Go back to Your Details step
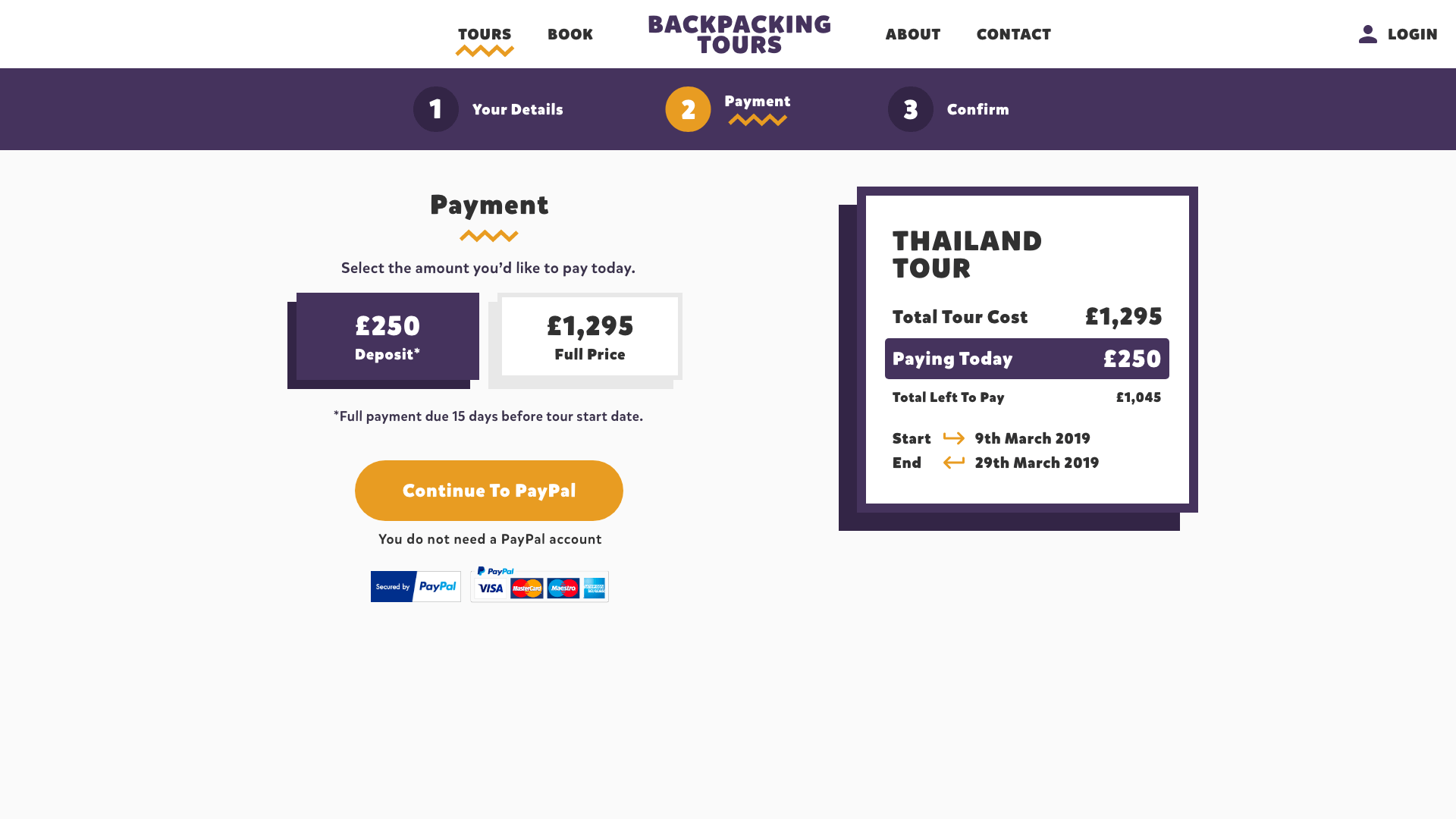 pyautogui.click(x=518, y=110)
